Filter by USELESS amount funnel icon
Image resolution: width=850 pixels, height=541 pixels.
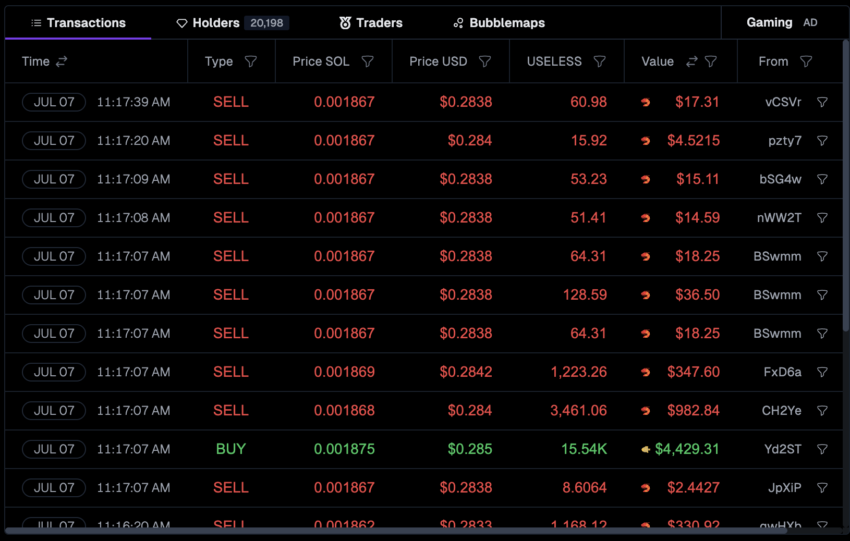(600, 62)
